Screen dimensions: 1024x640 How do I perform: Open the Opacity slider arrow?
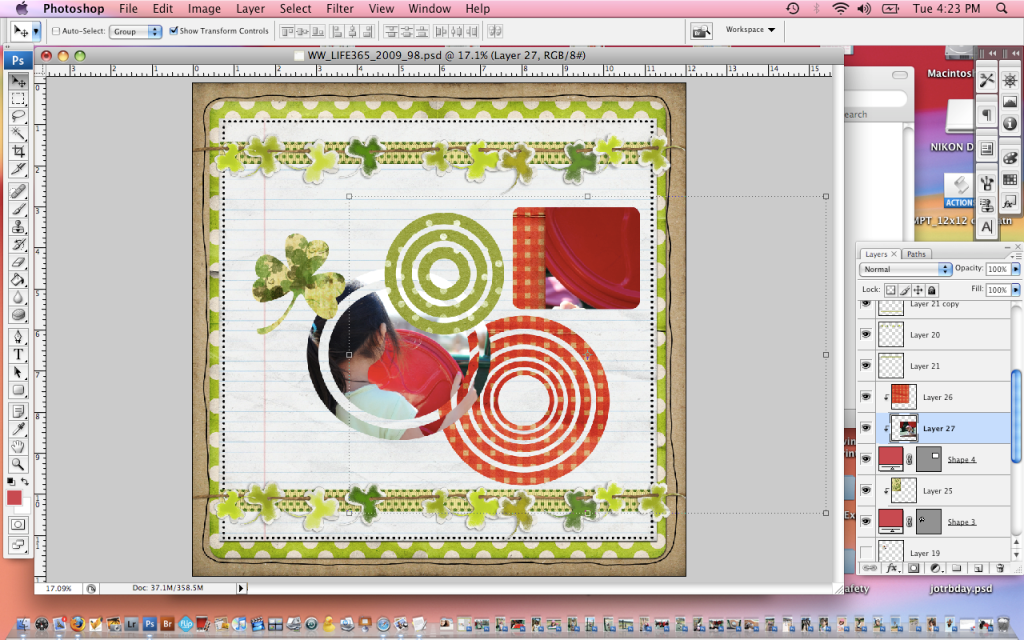pyautogui.click(x=1016, y=269)
